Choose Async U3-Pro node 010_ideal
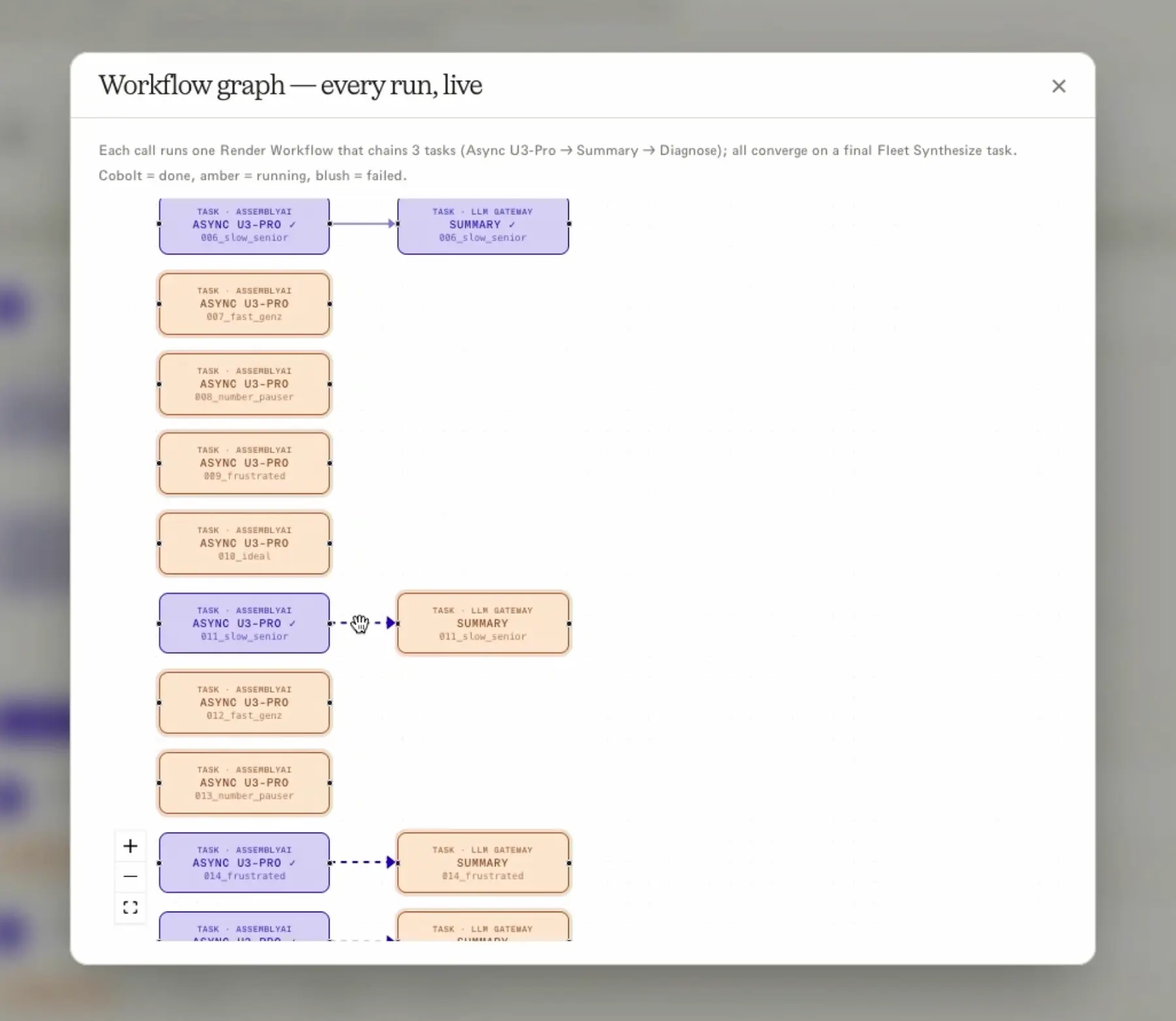Viewport: 1176px width, 1021px height. [x=244, y=544]
